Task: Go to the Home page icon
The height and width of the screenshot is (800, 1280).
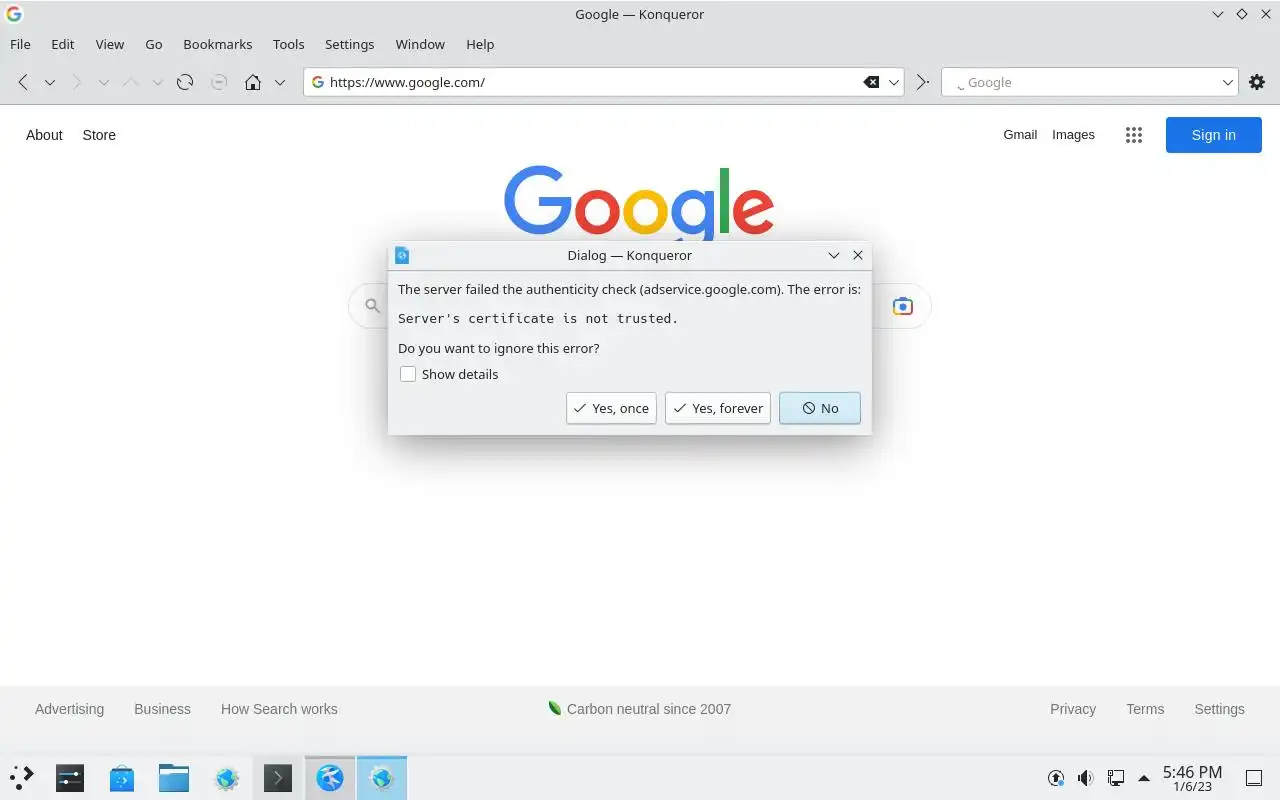Action: click(253, 82)
